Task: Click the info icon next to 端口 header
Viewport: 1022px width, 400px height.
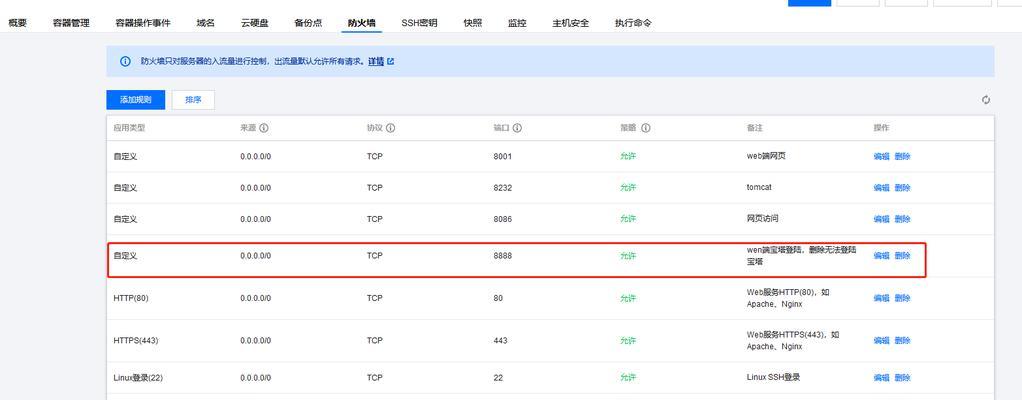Action: click(x=517, y=128)
